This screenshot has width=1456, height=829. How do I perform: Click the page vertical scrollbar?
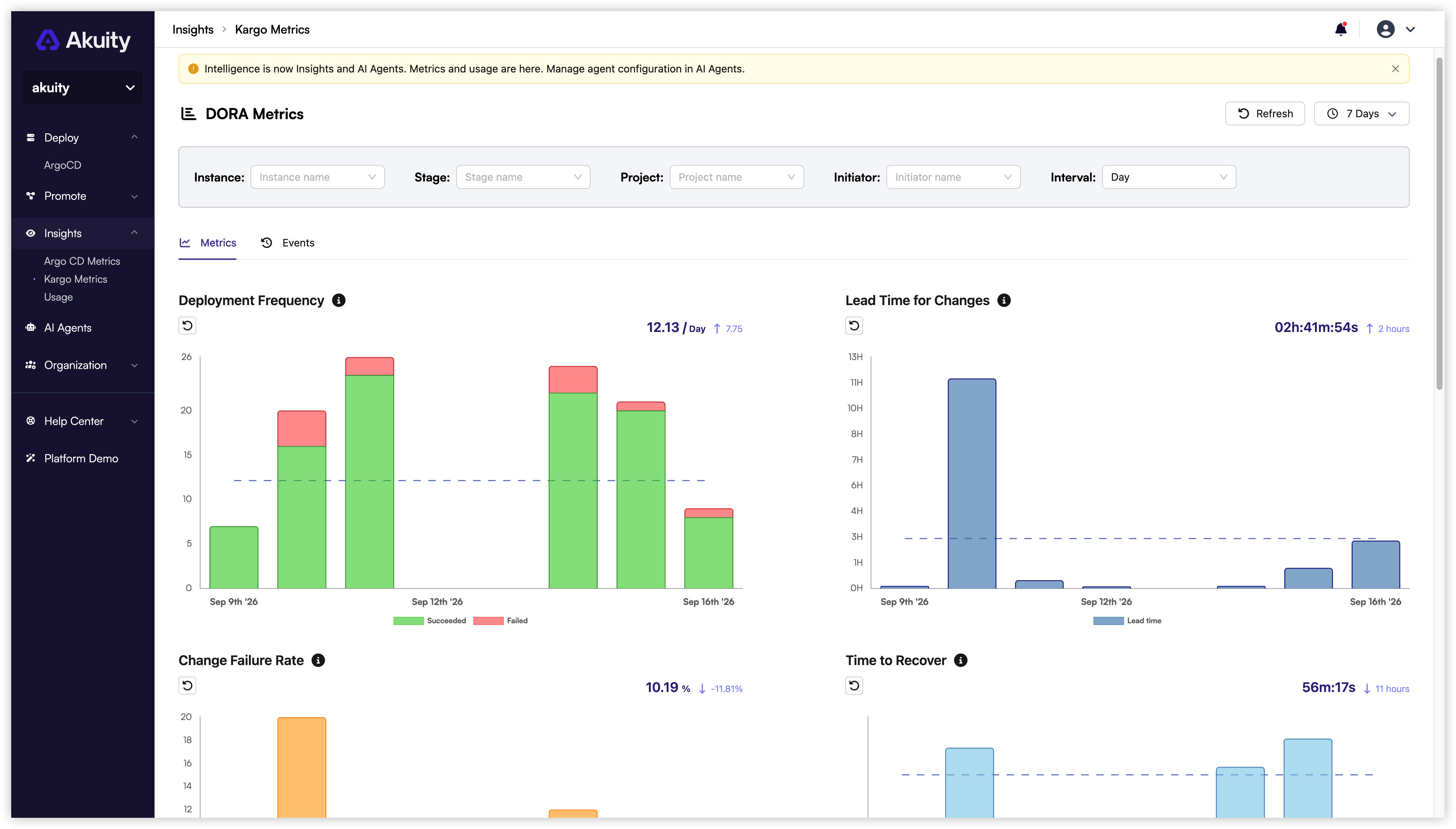click(x=1440, y=223)
